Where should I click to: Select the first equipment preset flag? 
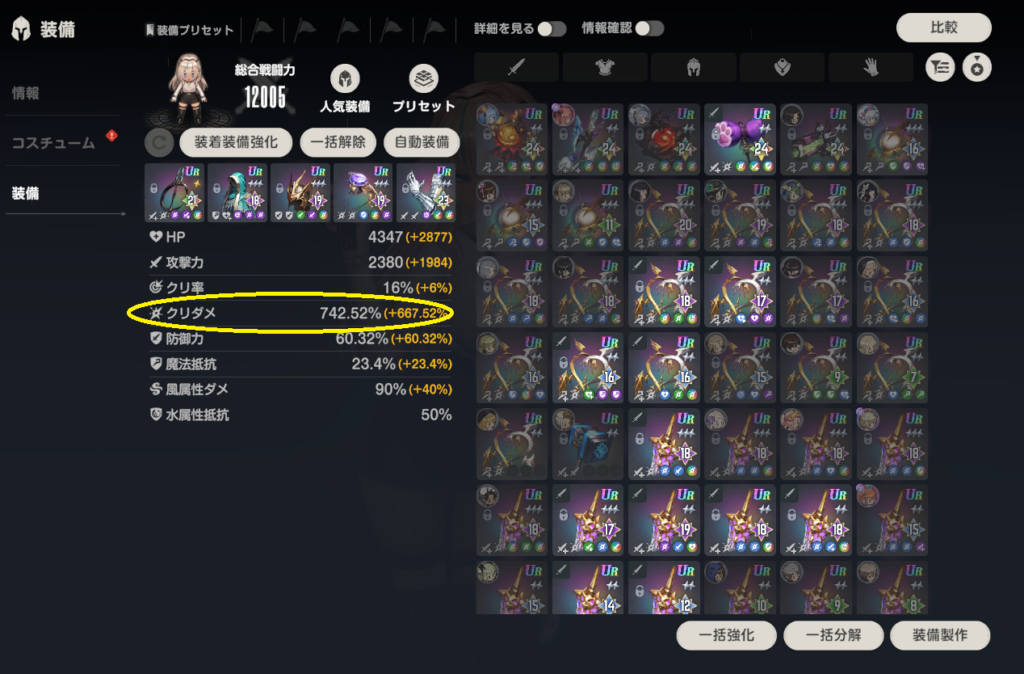click(x=263, y=29)
